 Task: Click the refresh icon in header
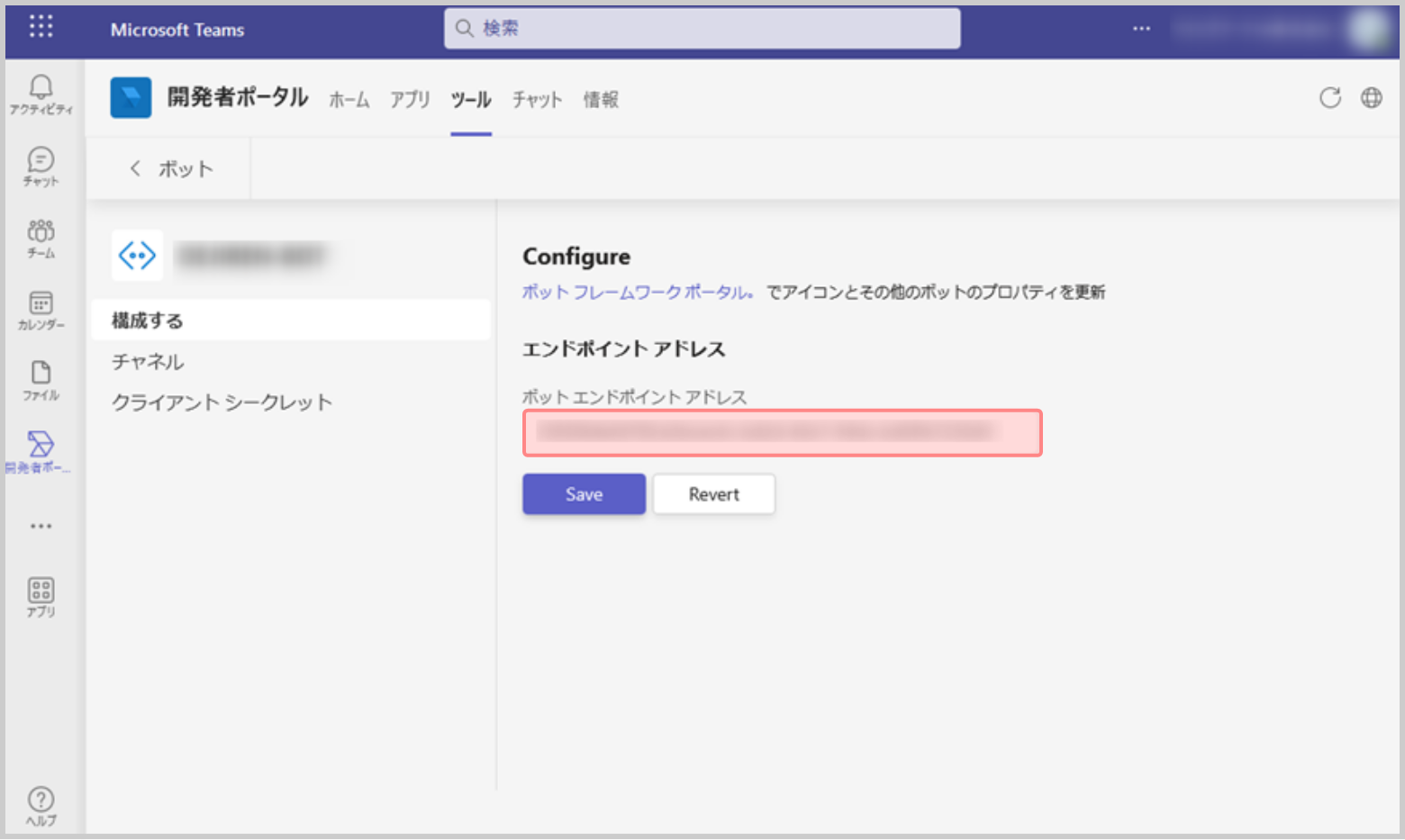pos(1329,98)
